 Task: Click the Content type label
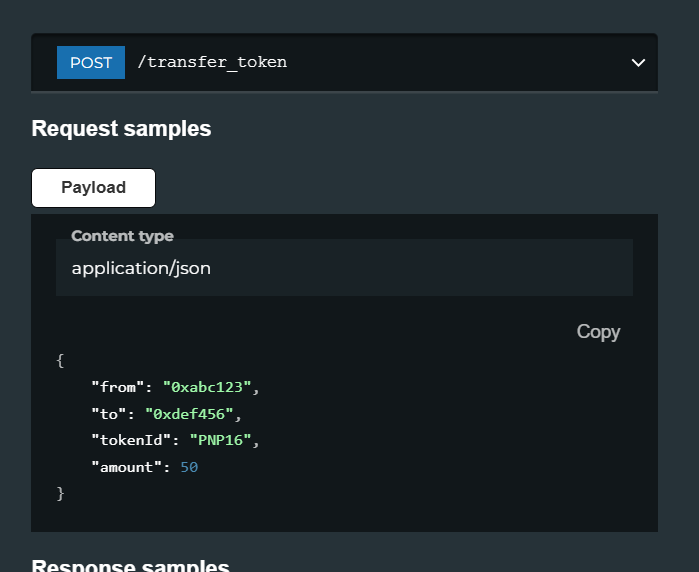tap(123, 236)
